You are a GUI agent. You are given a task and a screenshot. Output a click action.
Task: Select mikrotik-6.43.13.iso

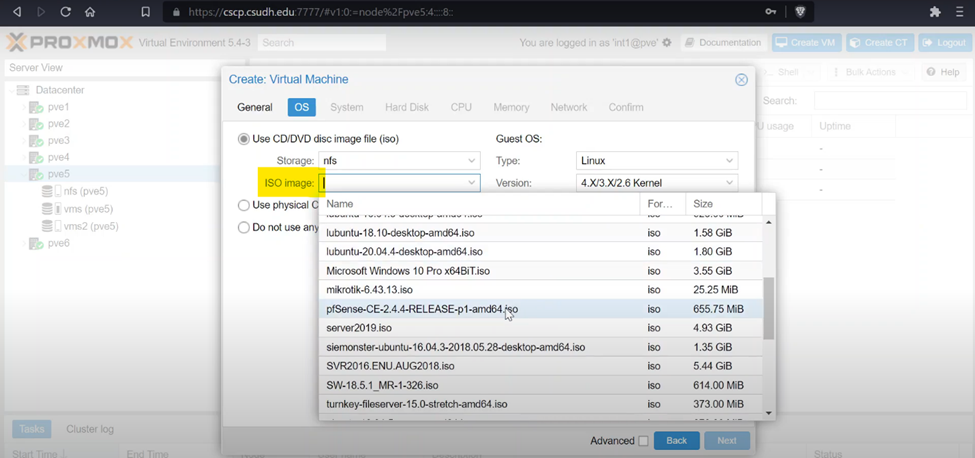[541, 290]
